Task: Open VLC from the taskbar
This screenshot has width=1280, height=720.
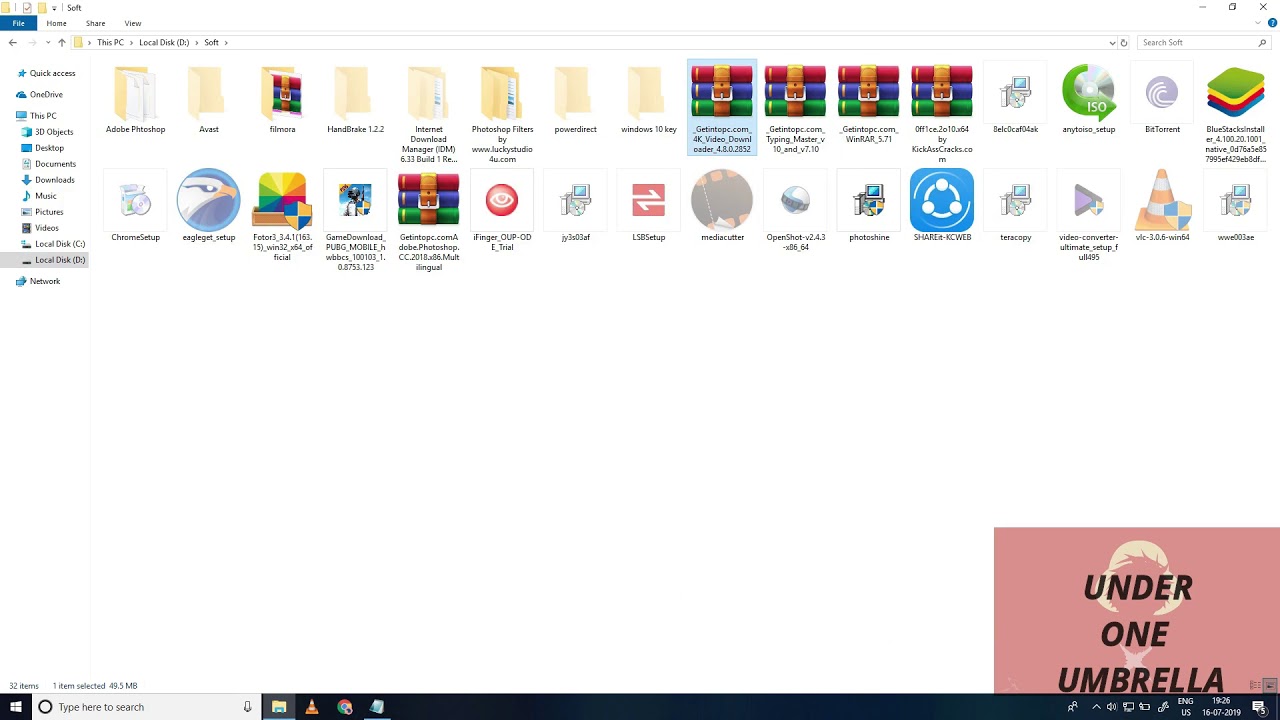Action: click(x=312, y=707)
